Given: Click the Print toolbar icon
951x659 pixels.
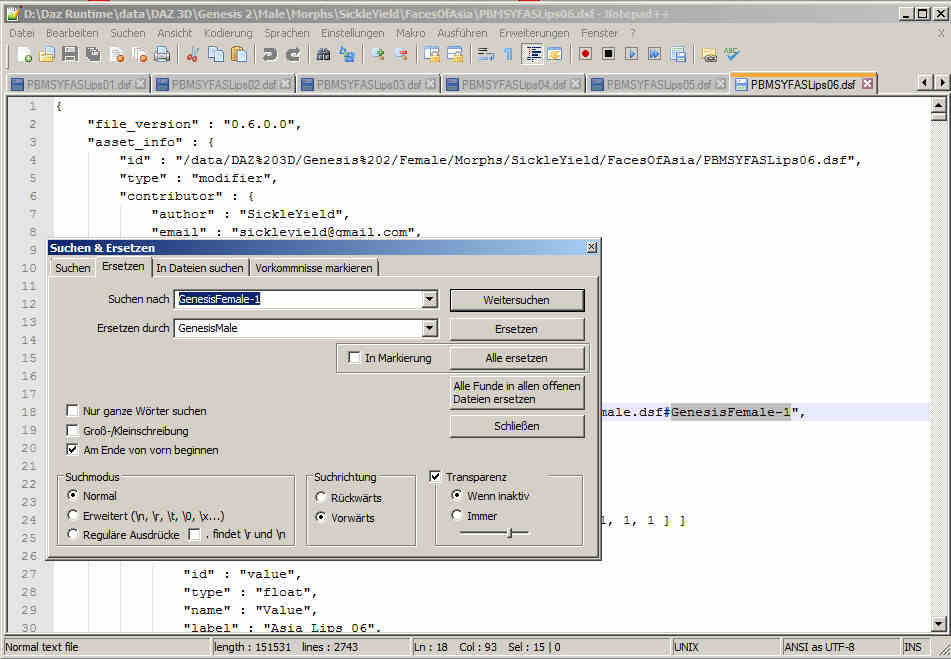Looking at the screenshot, I should 162,55.
